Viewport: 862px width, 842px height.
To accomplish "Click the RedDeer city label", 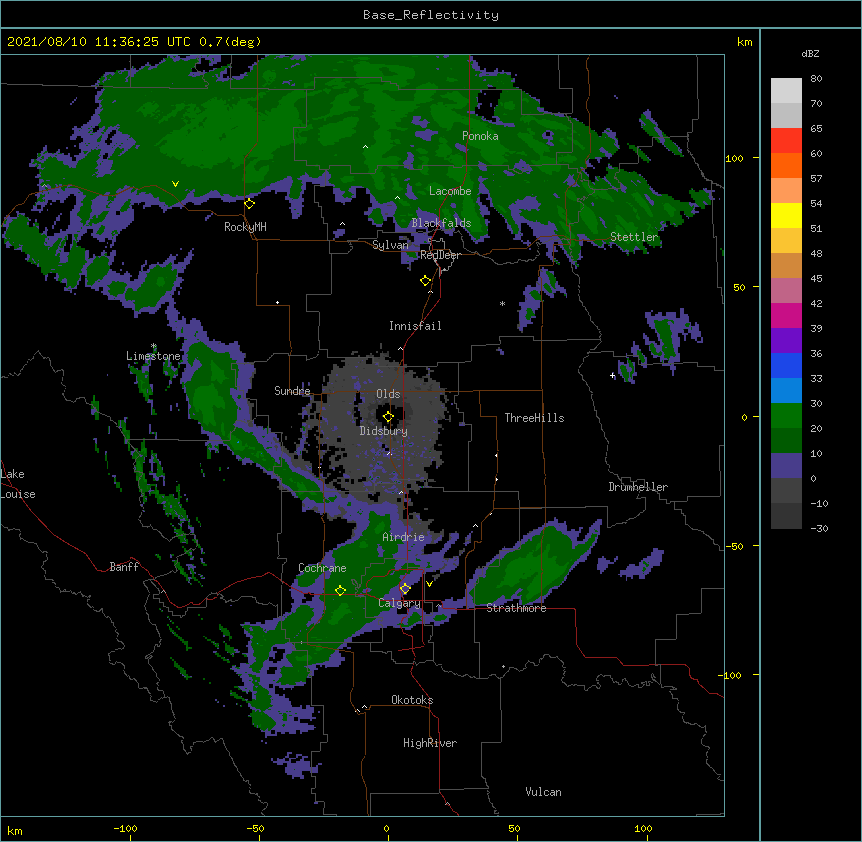I will [x=440, y=255].
